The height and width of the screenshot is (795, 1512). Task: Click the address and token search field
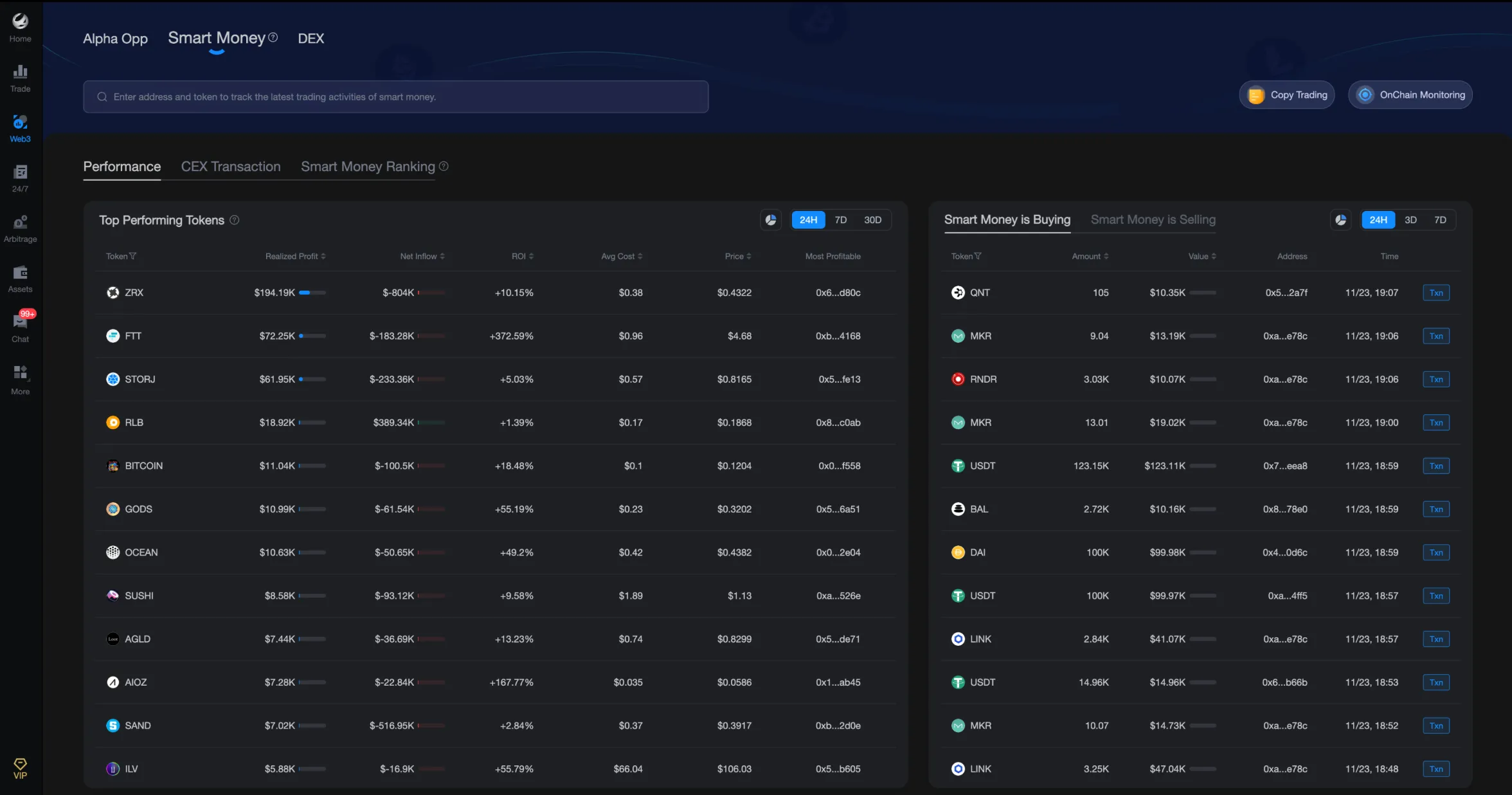tap(395, 97)
